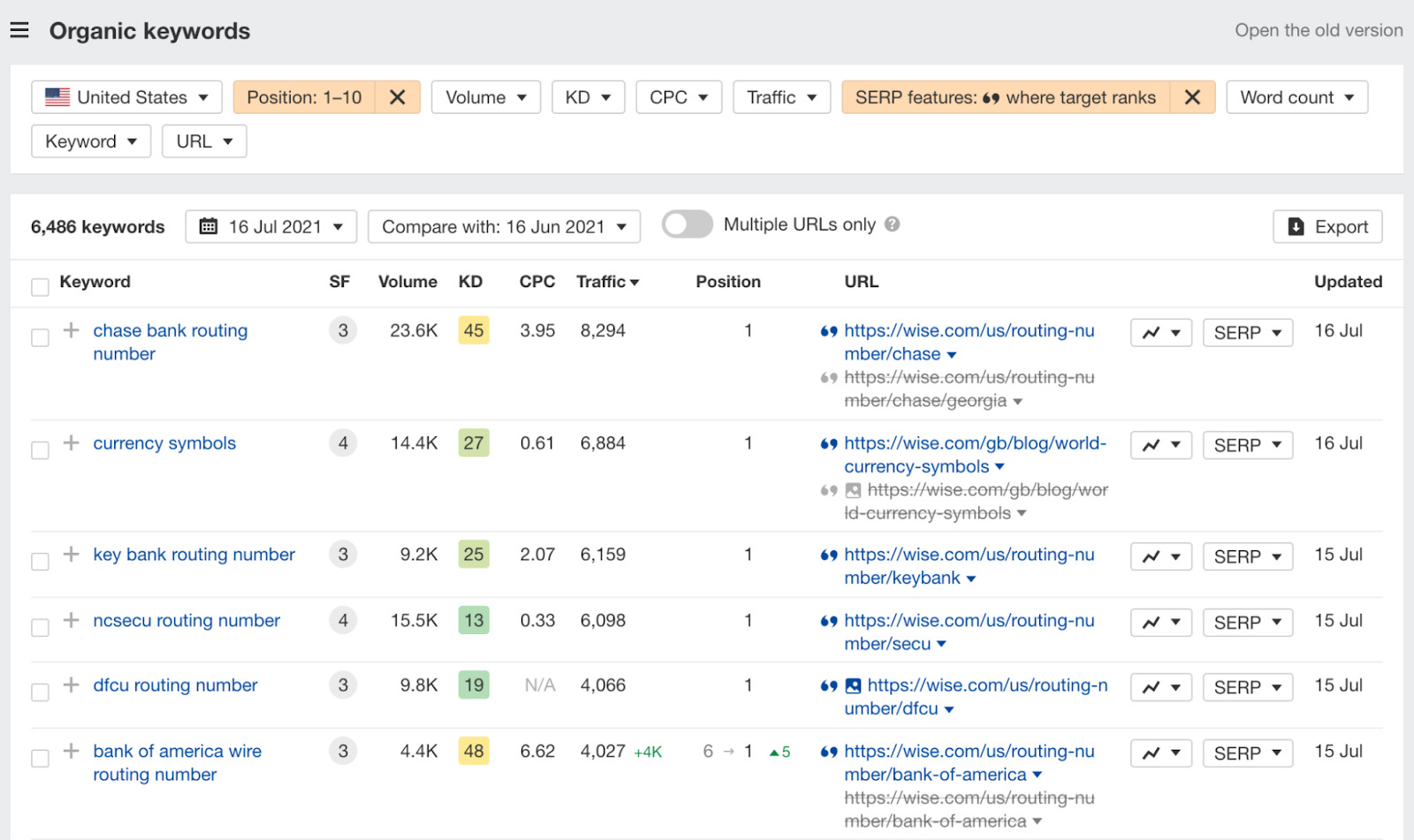1414x840 pixels.
Task: Open the hamburger menu icon
Action: (x=19, y=31)
